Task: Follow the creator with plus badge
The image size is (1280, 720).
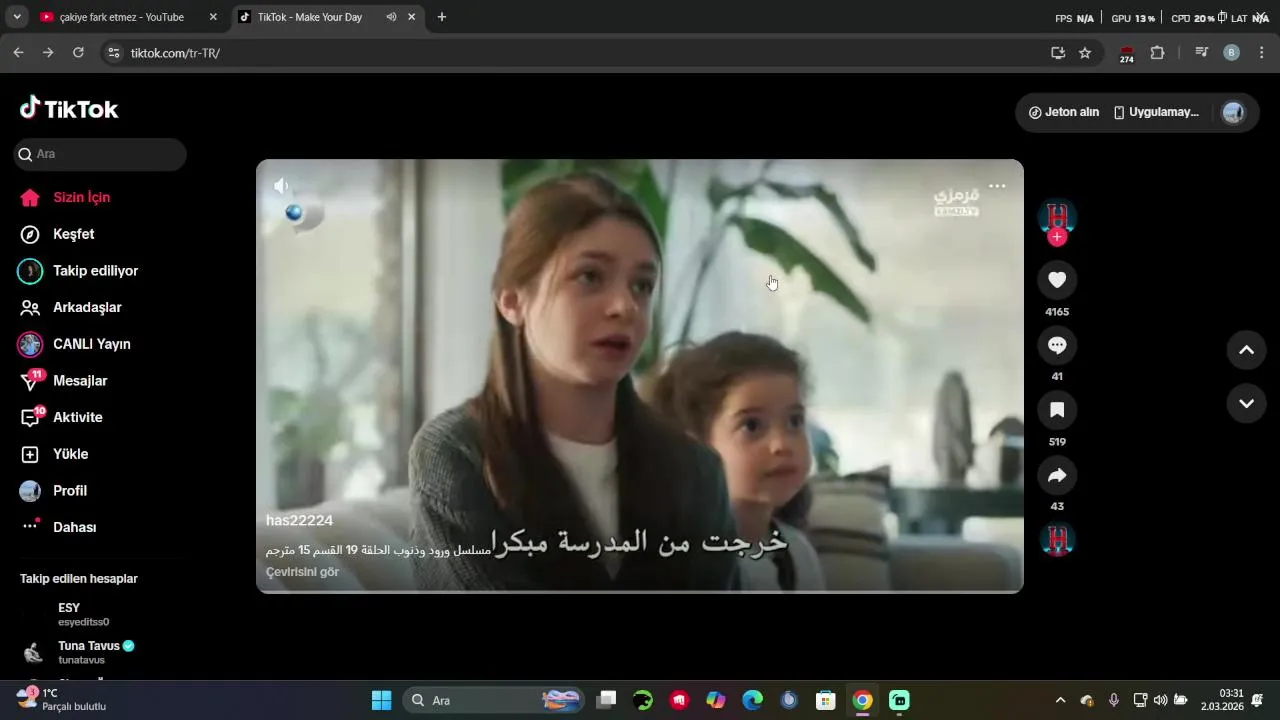Action: coord(1057,237)
